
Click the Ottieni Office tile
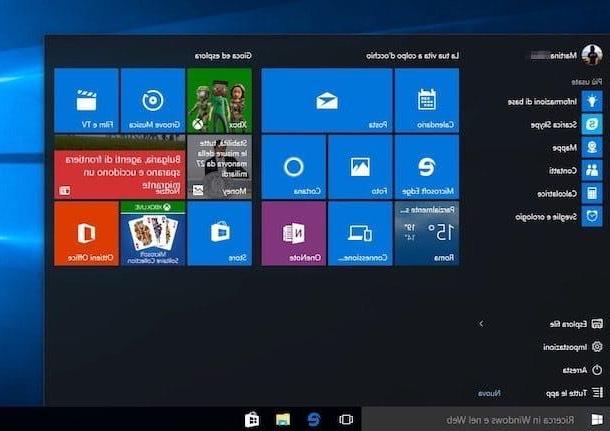click(x=86, y=233)
